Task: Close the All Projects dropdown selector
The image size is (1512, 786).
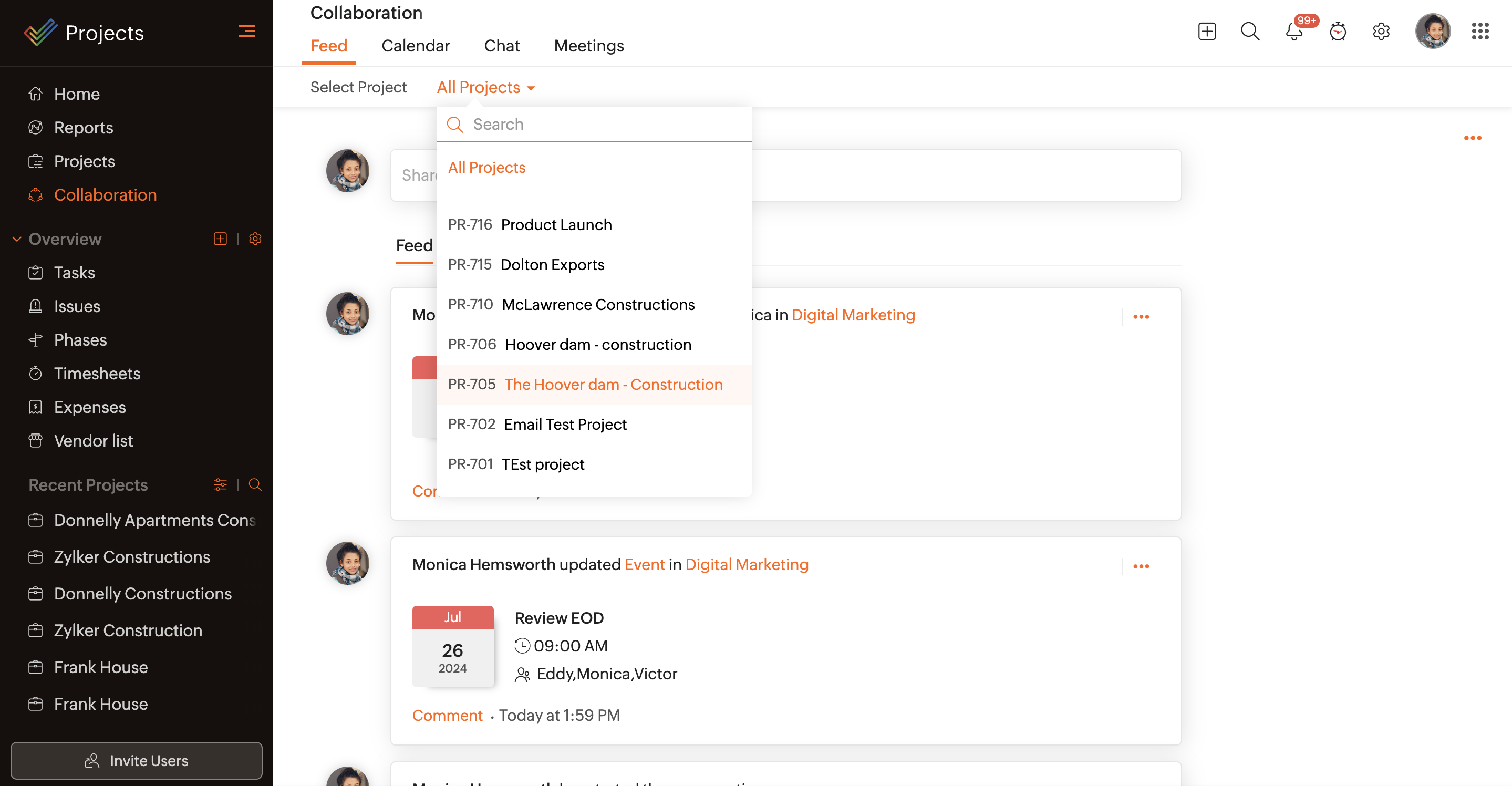Action: pyautogui.click(x=485, y=87)
